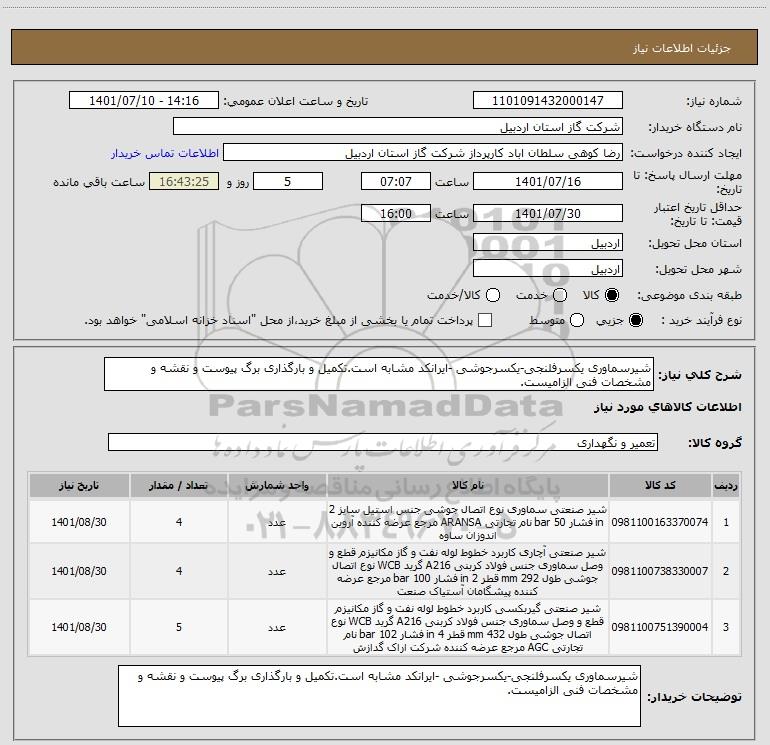
Task: Select the خدمت radio button
Action: 560,295
